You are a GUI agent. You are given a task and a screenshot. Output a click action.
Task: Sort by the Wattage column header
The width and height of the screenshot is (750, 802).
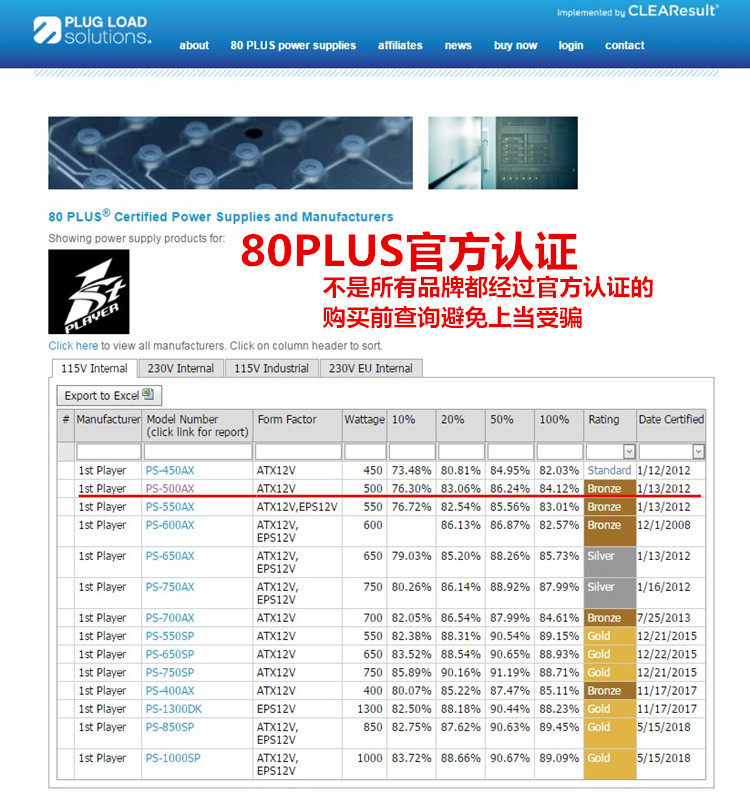(x=365, y=425)
